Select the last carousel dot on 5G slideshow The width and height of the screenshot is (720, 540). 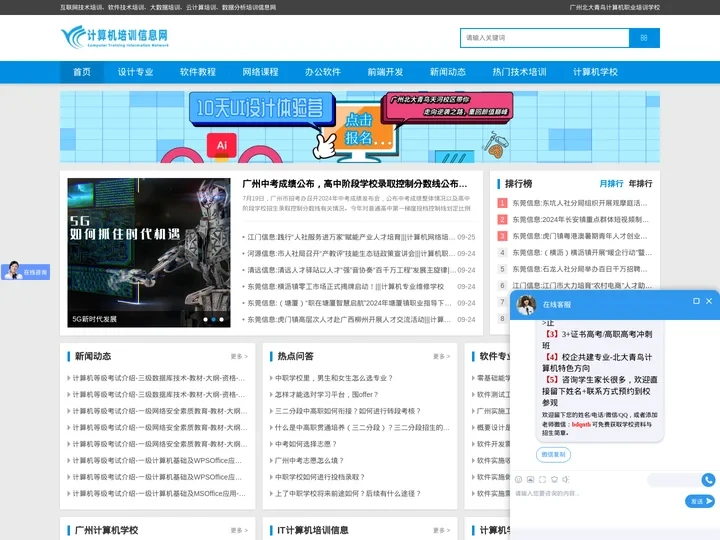pos(221,319)
